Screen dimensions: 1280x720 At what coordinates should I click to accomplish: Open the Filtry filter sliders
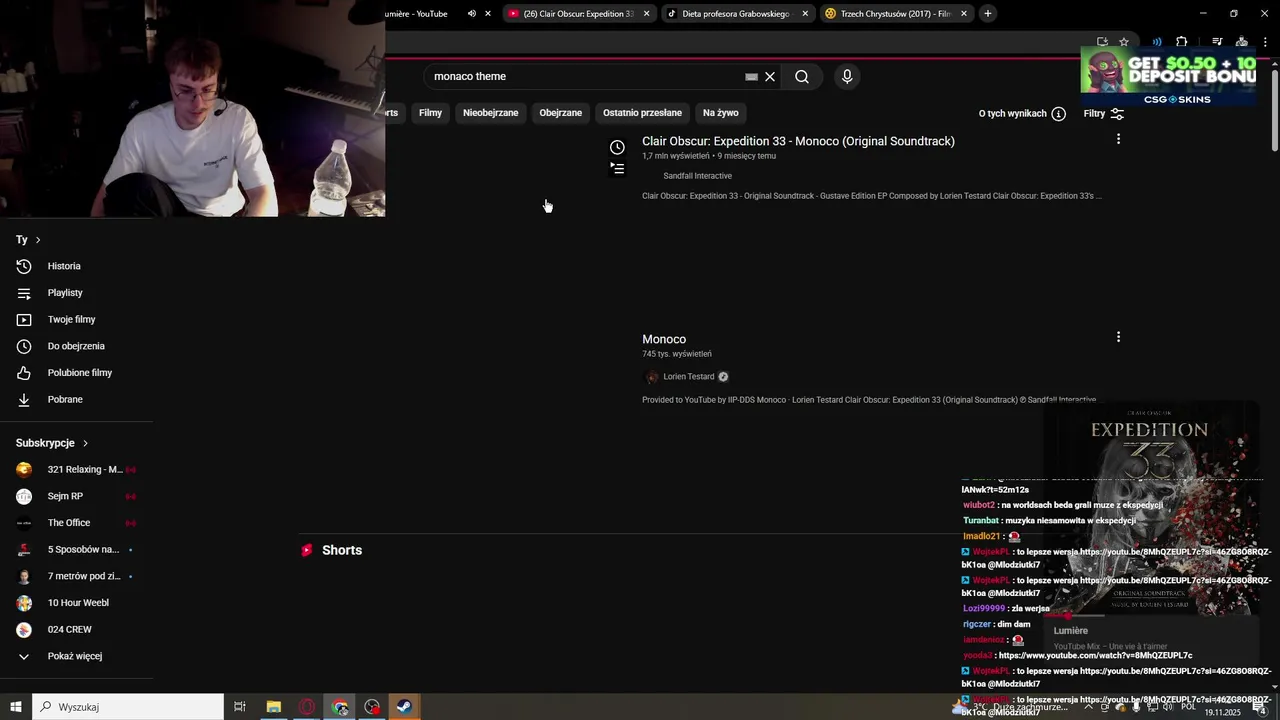coord(1104,114)
